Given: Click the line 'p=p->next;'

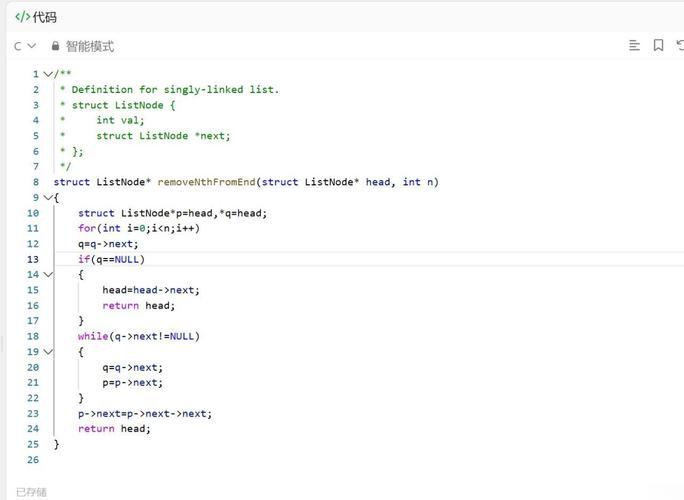Looking at the screenshot, I should [x=133, y=383].
